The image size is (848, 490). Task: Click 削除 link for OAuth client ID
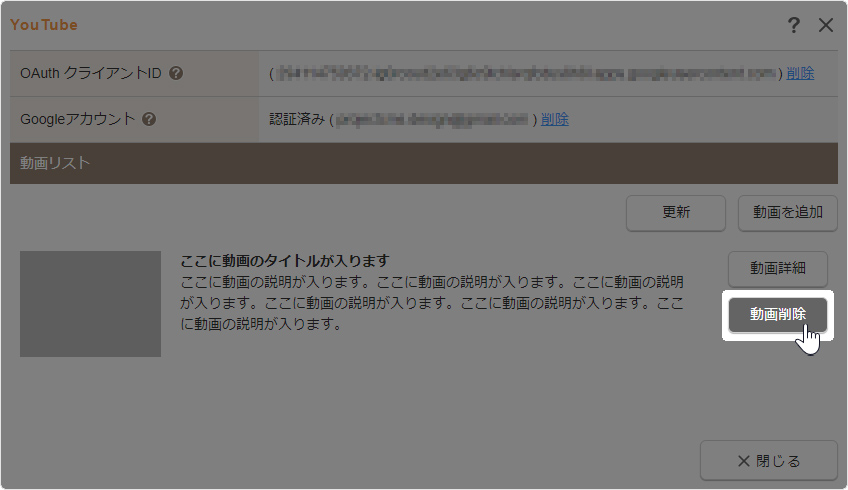coord(800,74)
